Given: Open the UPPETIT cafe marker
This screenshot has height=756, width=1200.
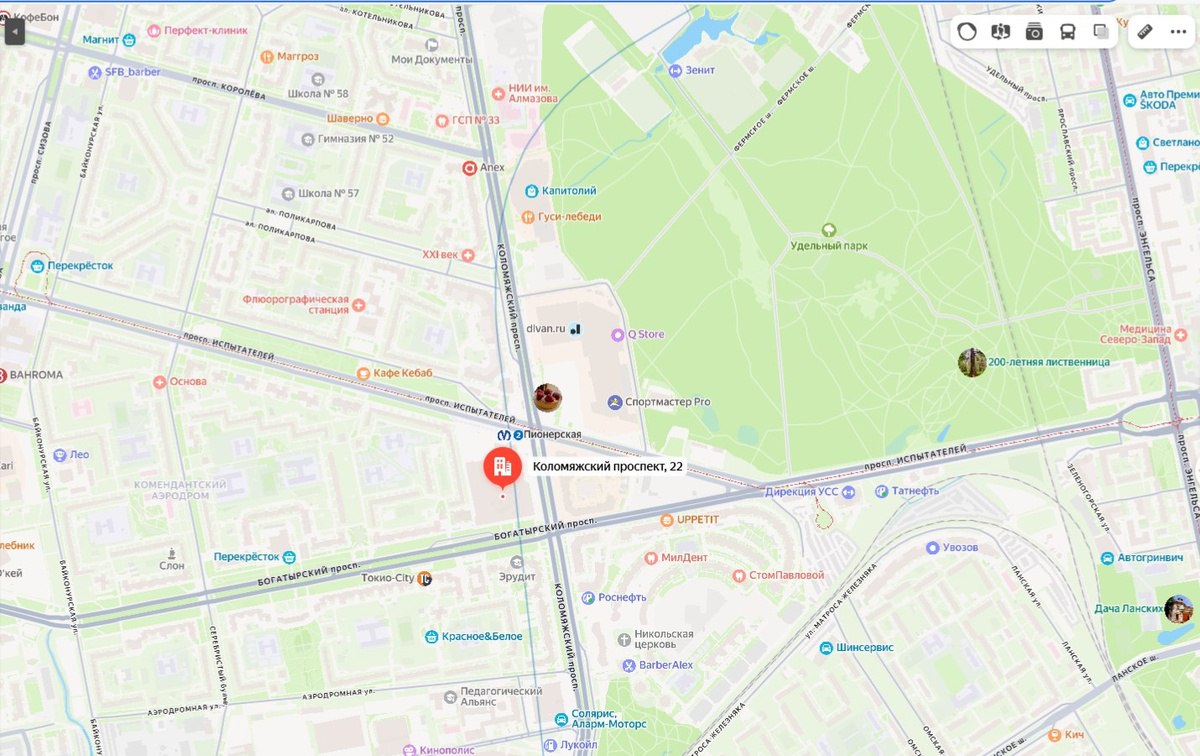Looking at the screenshot, I should pyautogui.click(x=667, y=520).
